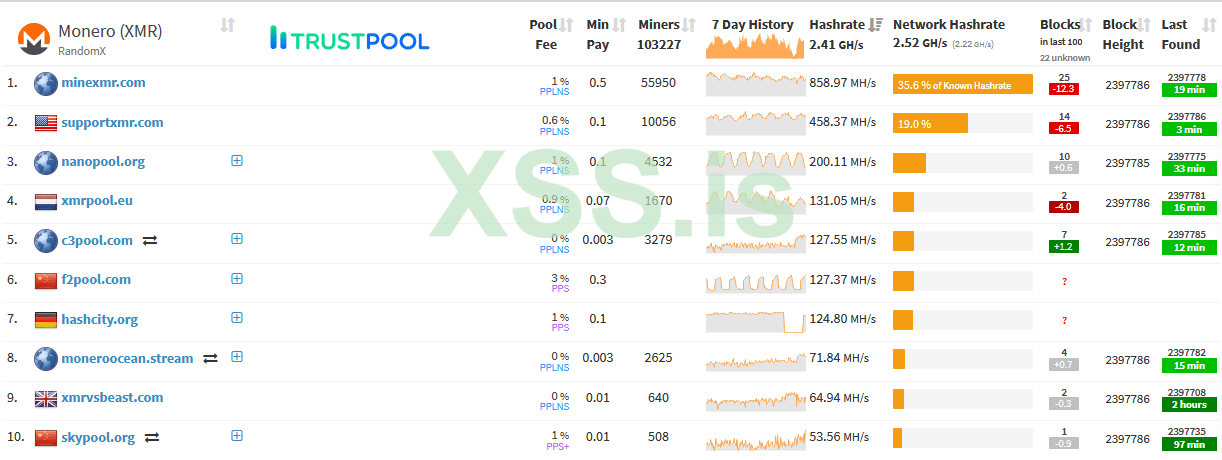Sort by Min Pay arrows

(x=619, y=25)
